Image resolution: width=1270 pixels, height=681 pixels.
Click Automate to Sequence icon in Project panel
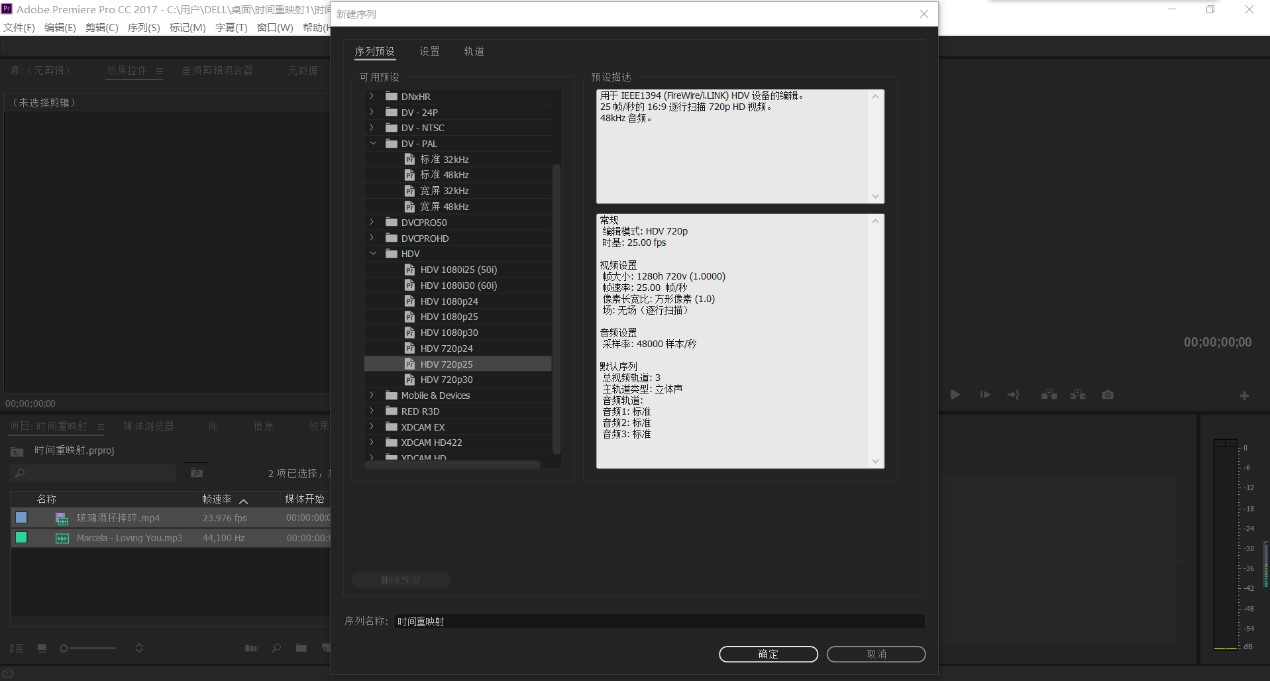click(x=252, y=648)
